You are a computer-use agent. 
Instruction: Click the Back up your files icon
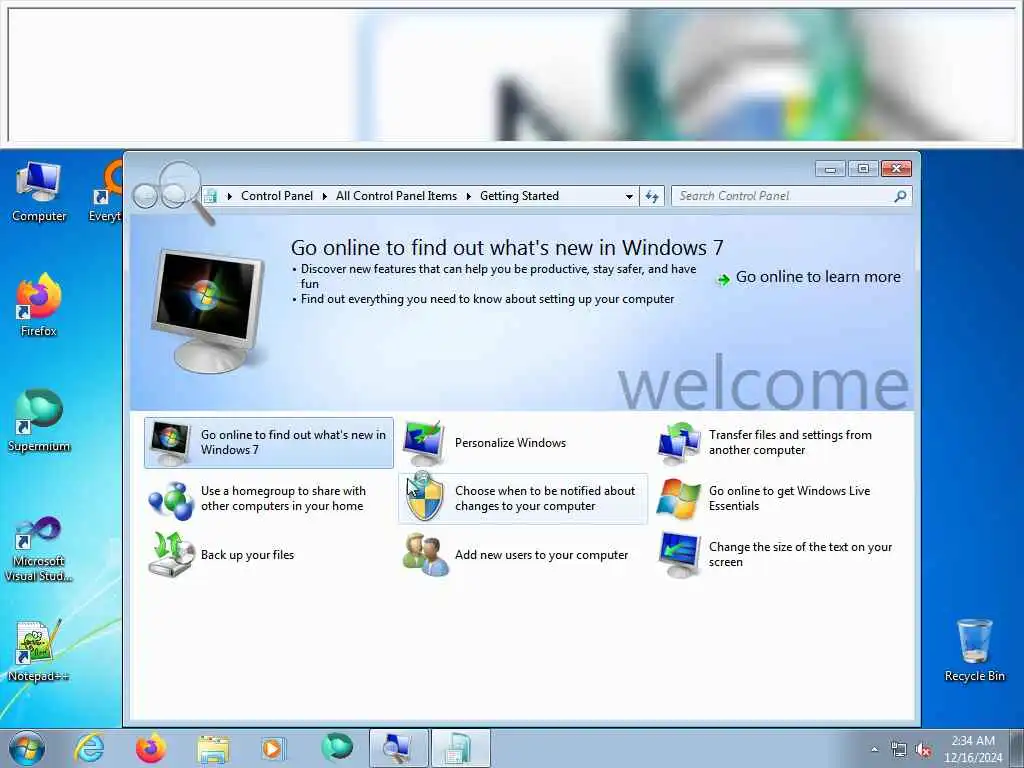(171, 555)
